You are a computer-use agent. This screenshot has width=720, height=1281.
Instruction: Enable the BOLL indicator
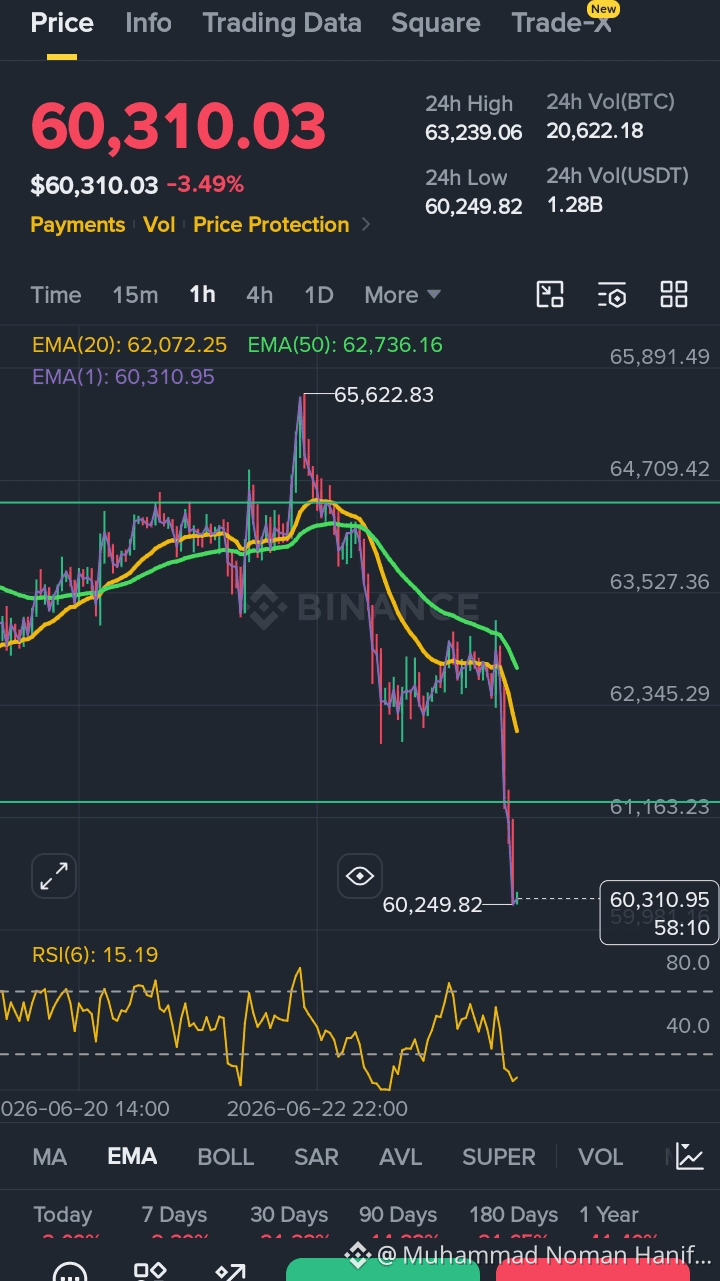[x=226, y=1157]
